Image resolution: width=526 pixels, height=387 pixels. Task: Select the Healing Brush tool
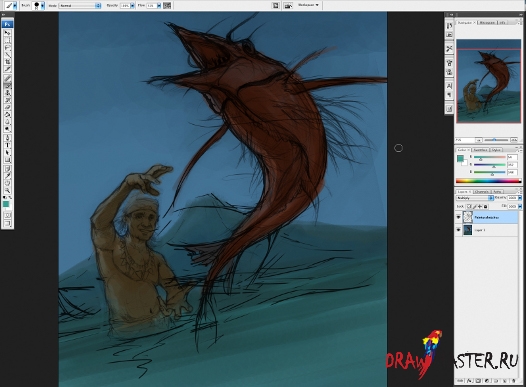pyautogui.click(x=7, y=78)
